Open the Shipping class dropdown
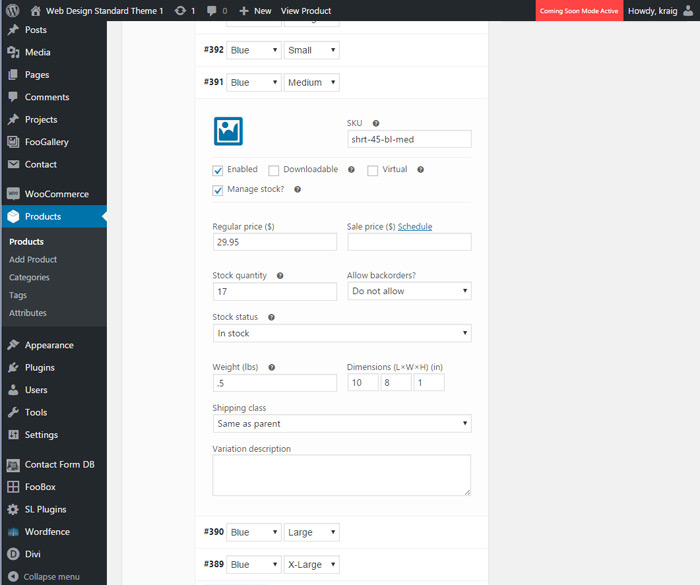Image resolution: width=700 pixels, height=585 pixels. [342, 423]
